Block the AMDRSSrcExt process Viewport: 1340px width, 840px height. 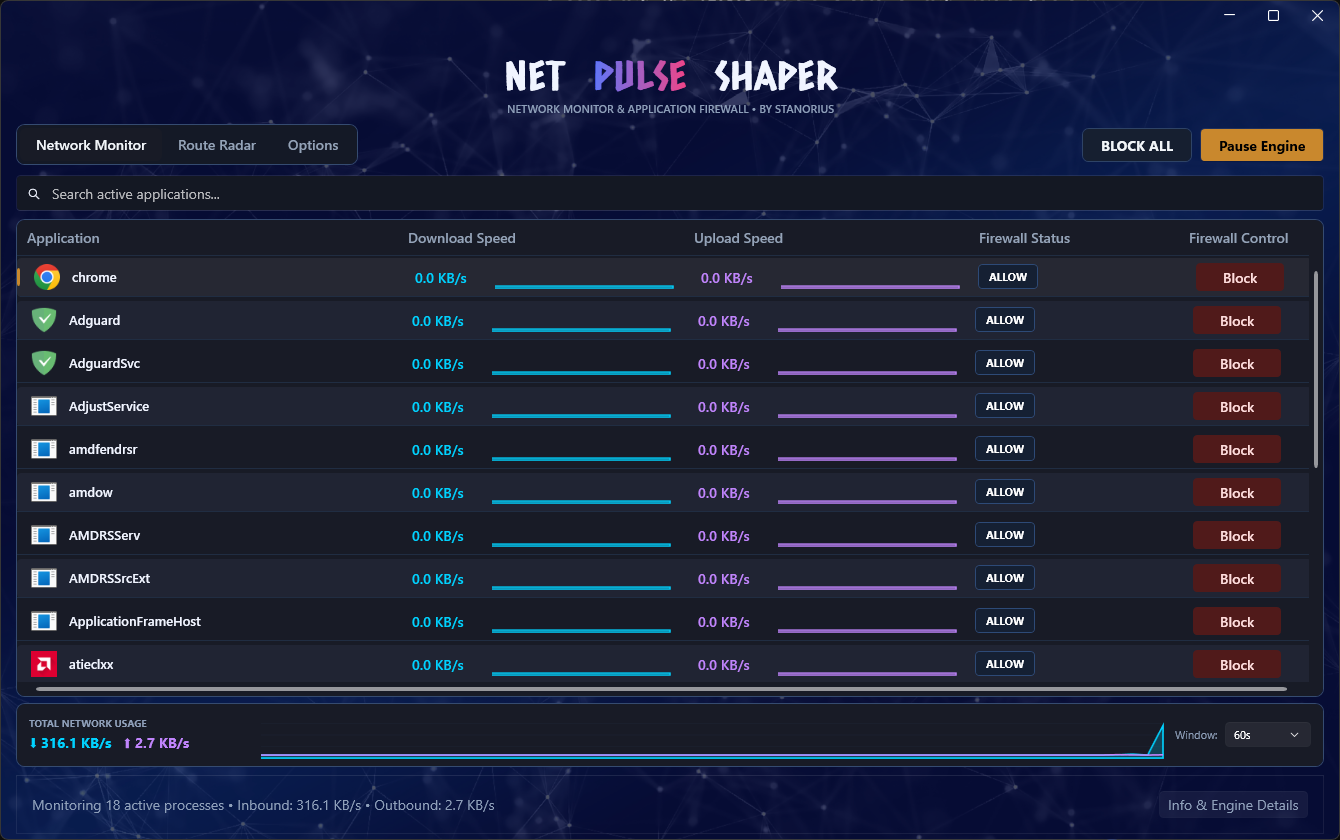coord(1237,579)
